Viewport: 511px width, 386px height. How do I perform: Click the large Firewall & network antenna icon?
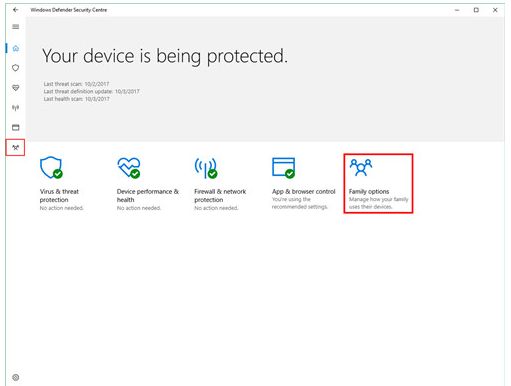click(x=206, y=168)
